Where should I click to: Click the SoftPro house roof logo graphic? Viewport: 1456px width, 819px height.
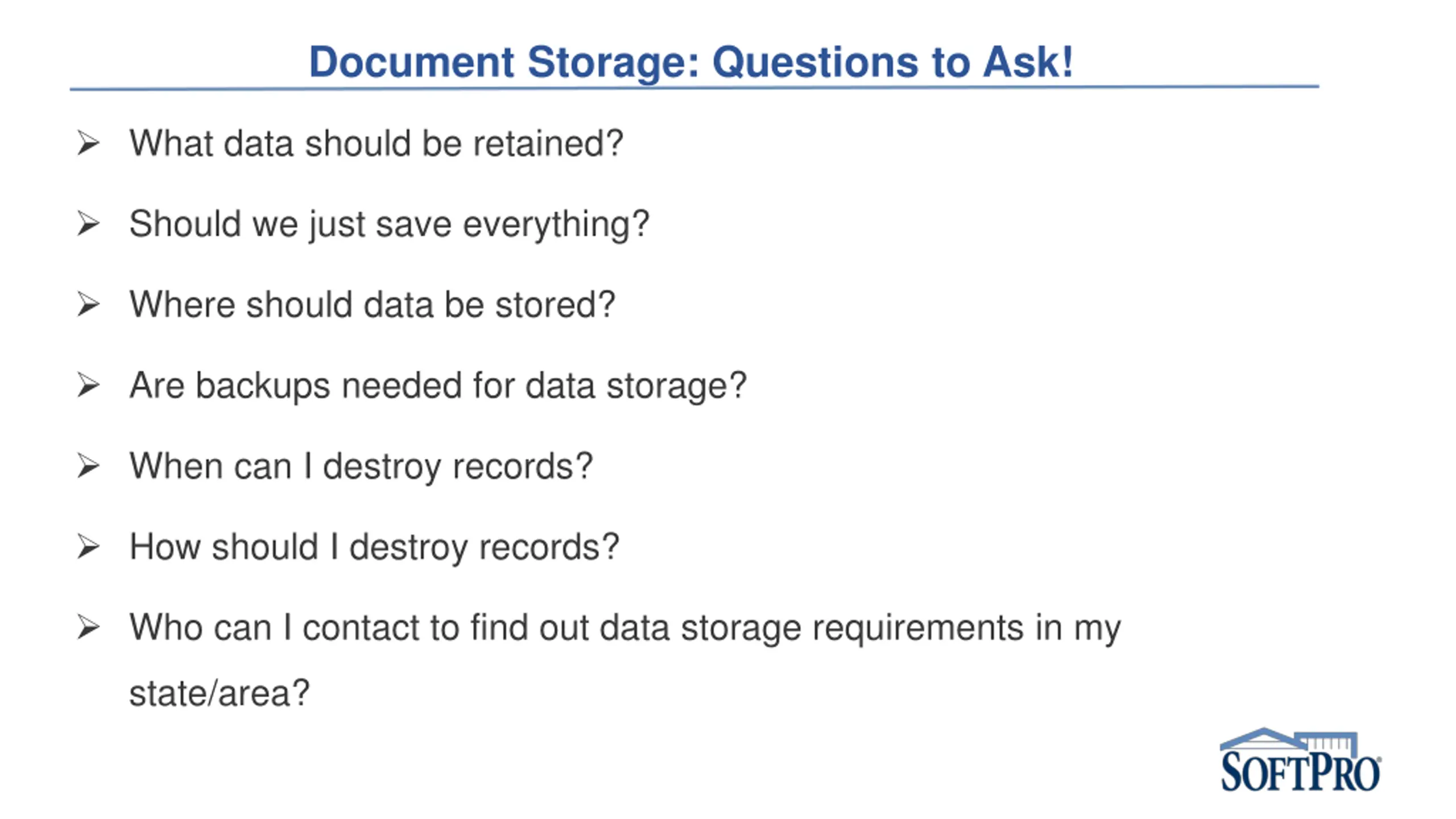[x=1288, y=739]
